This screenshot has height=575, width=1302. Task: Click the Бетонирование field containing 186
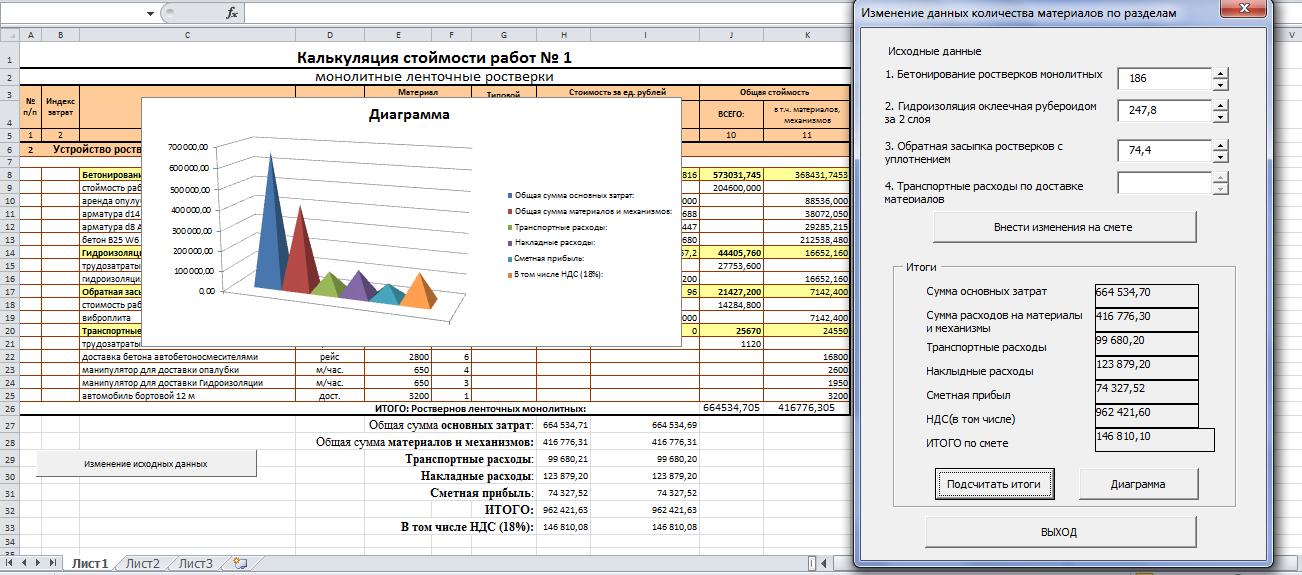coord(1165,79)
